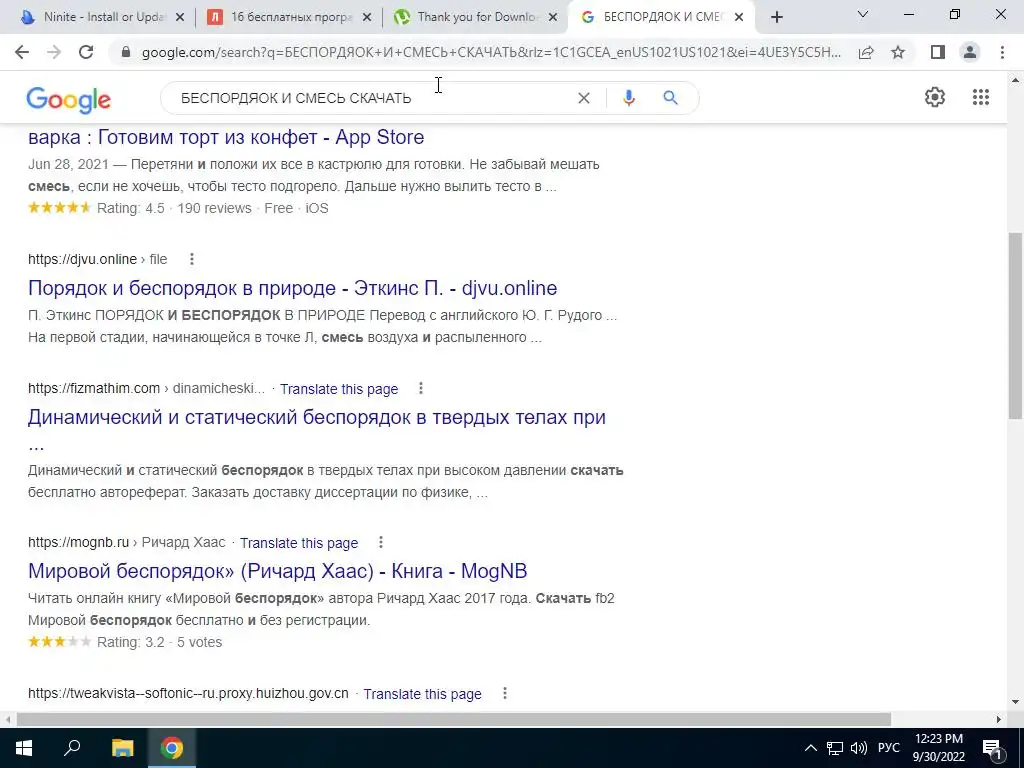Show hidden system tray icons
Viewport: 1024px width, 768px height.
810,748
